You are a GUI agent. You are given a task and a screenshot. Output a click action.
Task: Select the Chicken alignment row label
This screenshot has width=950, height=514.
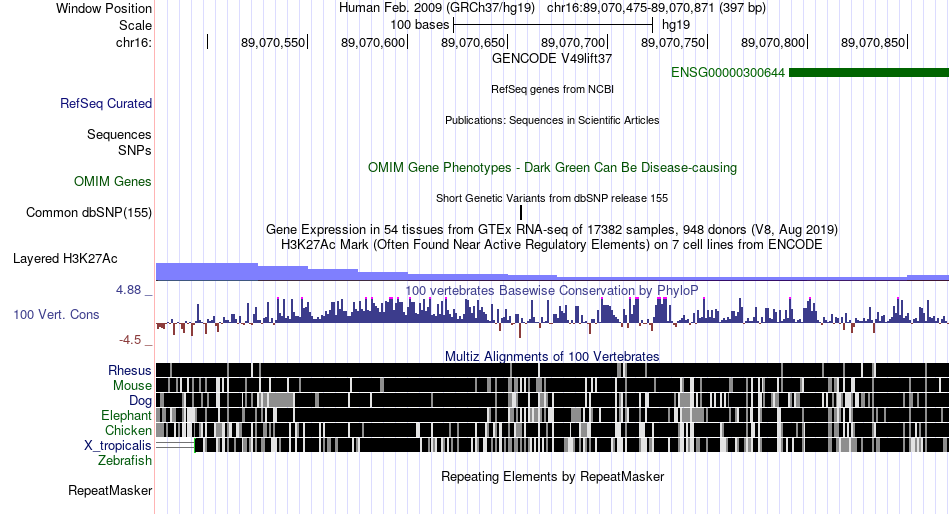tap(128, 430)
